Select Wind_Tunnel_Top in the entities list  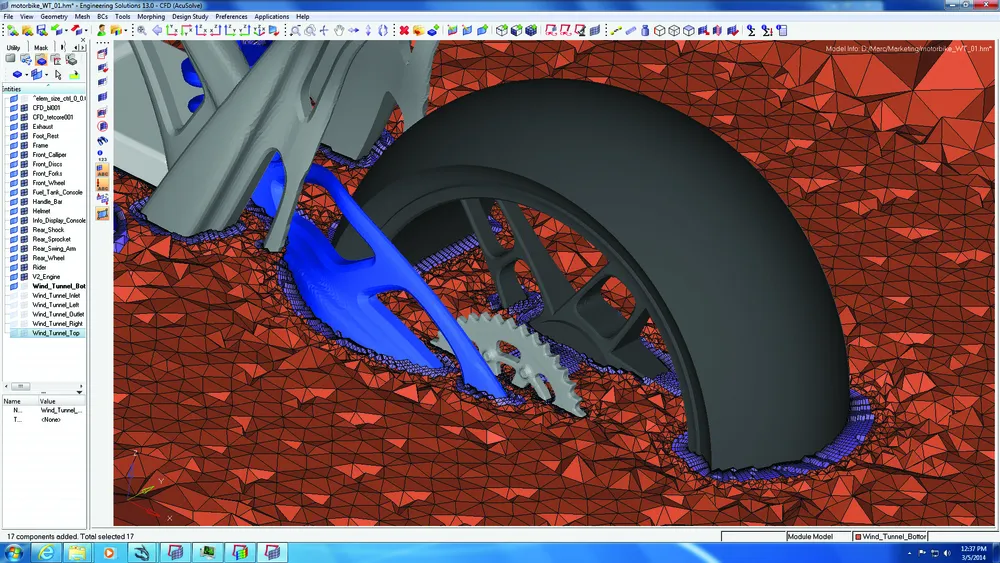(56, 333)
